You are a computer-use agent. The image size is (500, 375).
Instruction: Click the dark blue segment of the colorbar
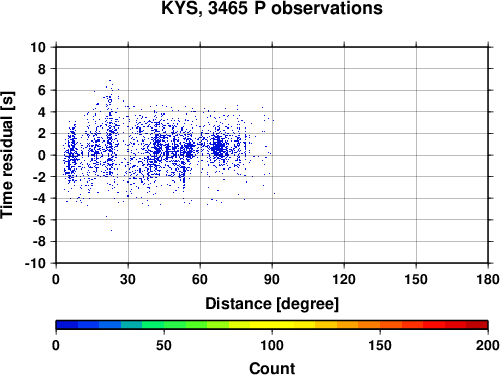pyautogui.click(x=67, y=325)
